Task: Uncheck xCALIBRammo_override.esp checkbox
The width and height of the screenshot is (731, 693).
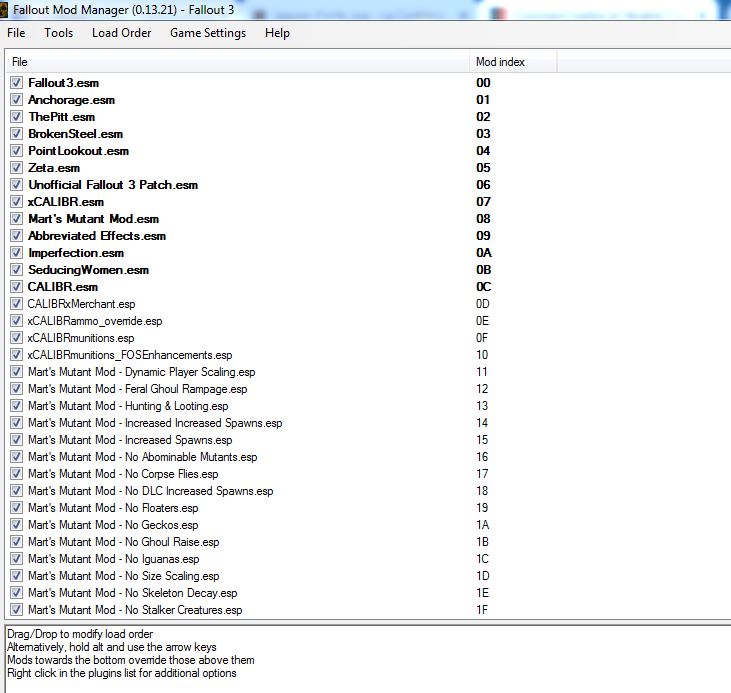Action: click(16, 321)
